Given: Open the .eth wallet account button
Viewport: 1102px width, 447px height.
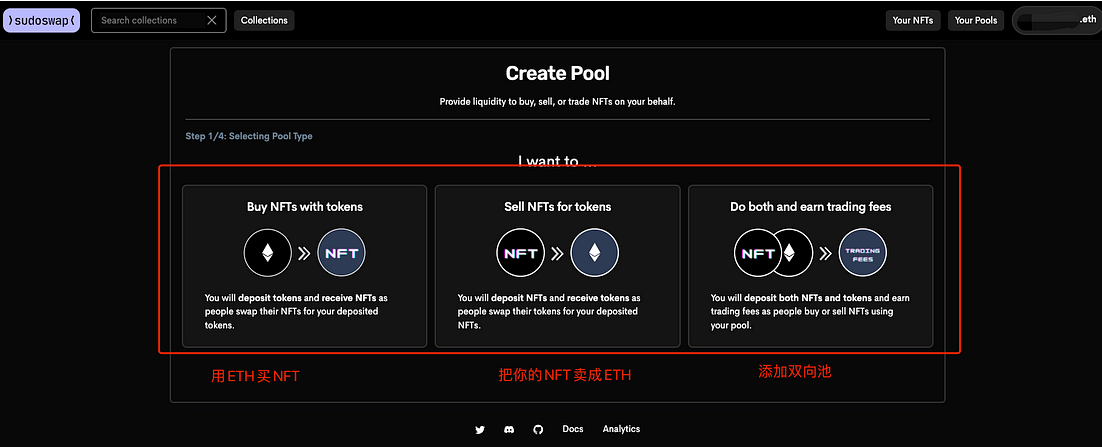Looking at the screenshot, I should pos(1056,20).
